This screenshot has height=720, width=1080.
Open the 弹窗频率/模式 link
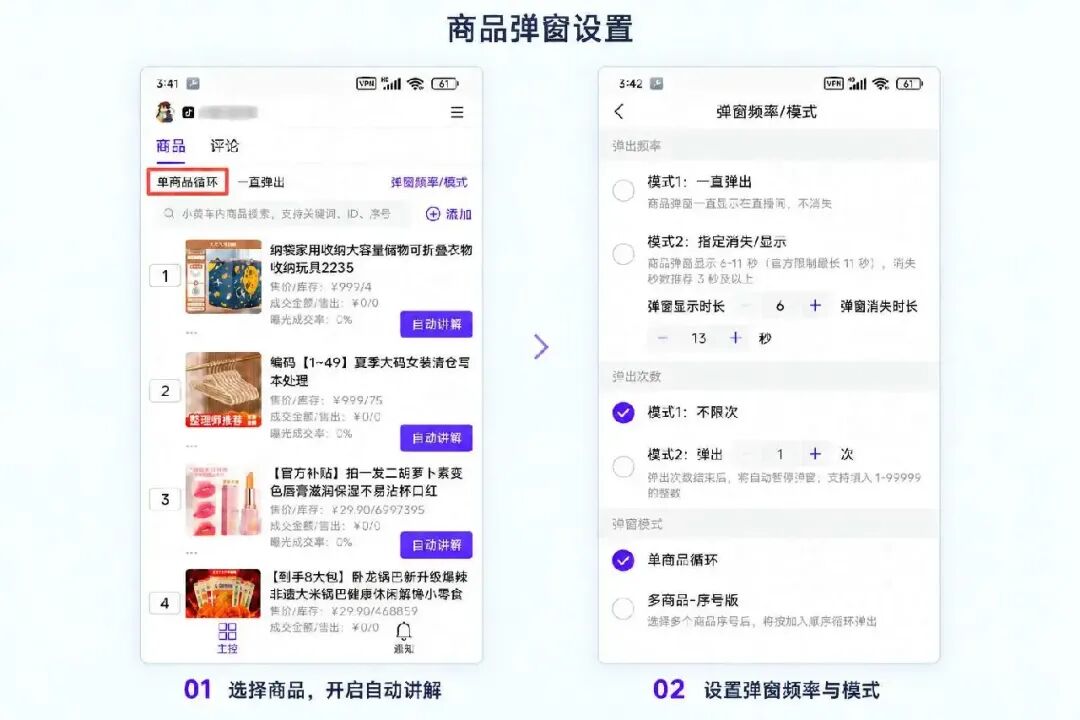tap(428, 183)
